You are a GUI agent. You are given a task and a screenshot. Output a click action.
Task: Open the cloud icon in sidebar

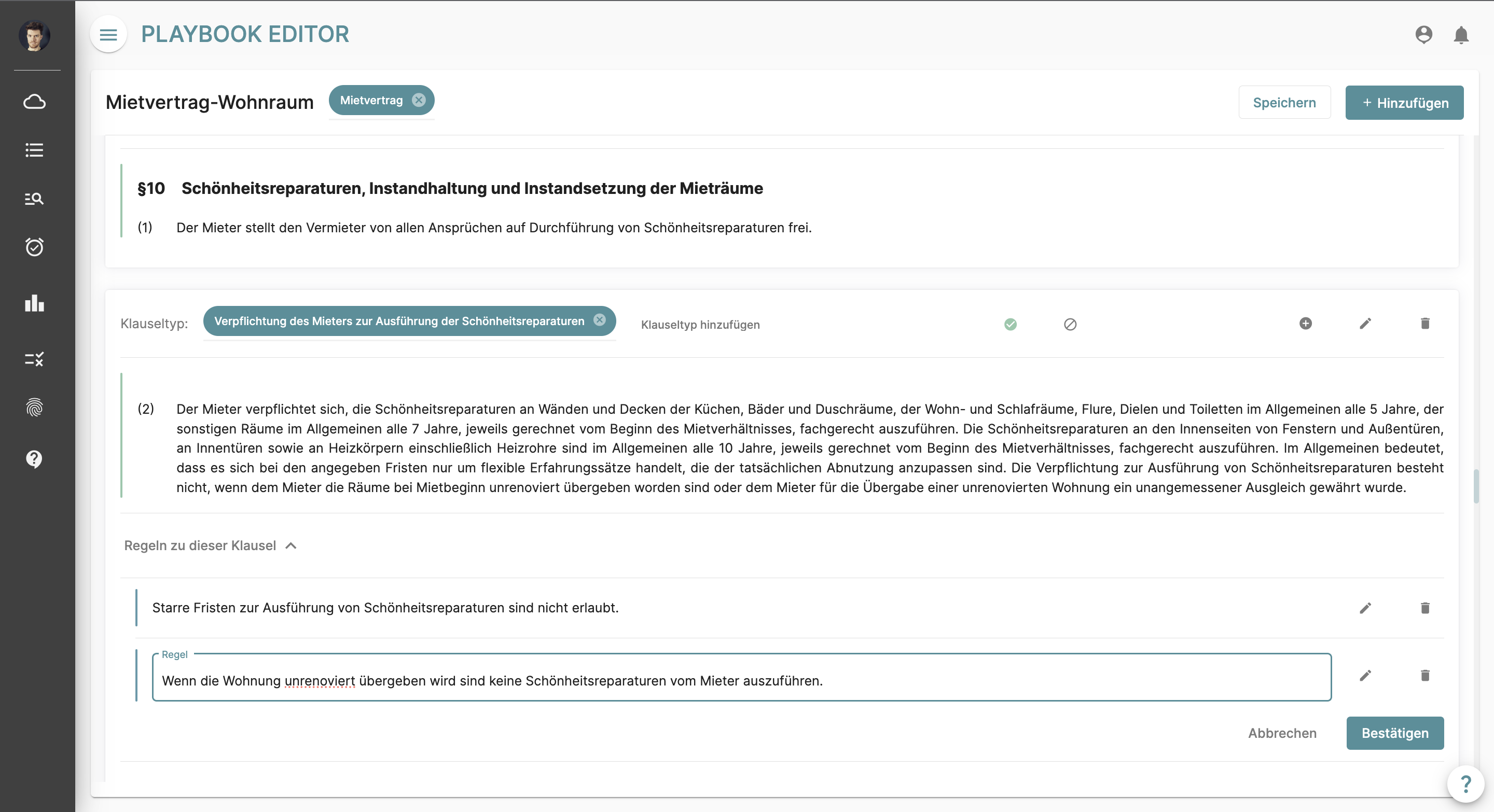[34, 102]
